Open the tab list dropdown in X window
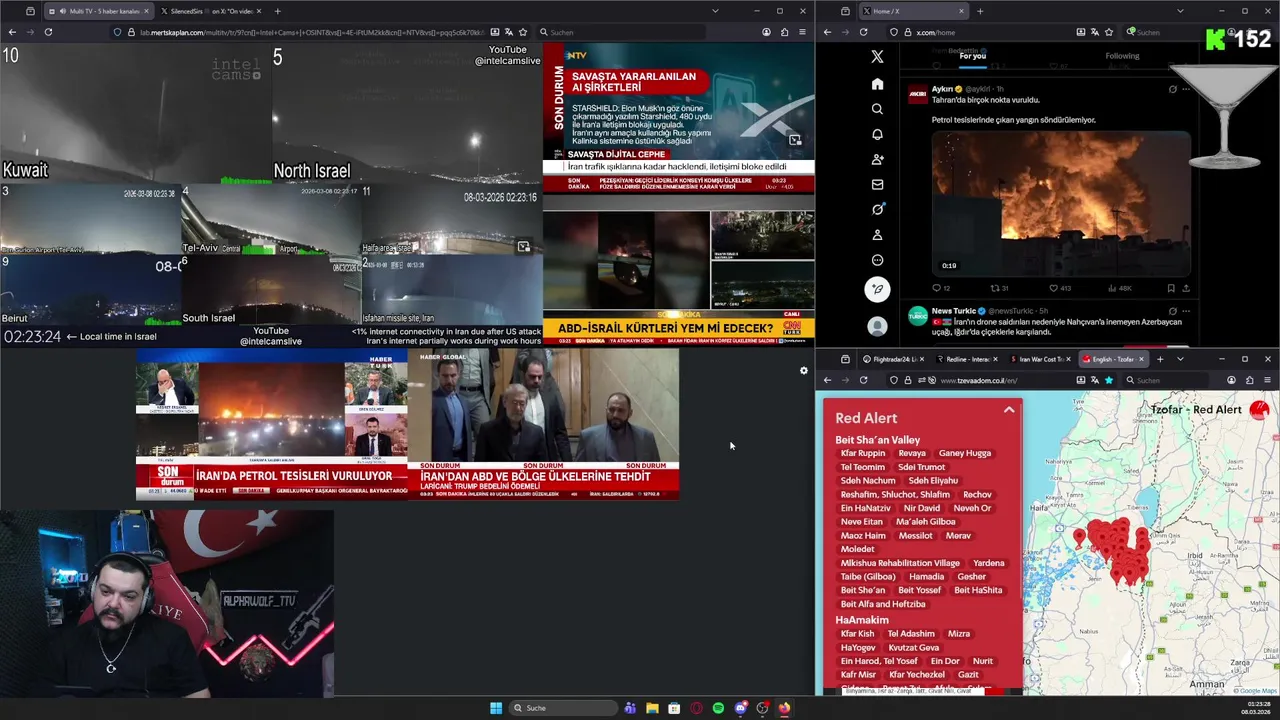Image resolution: width=1280 pixels, height=720 pixels. [x=1180, y=11]
